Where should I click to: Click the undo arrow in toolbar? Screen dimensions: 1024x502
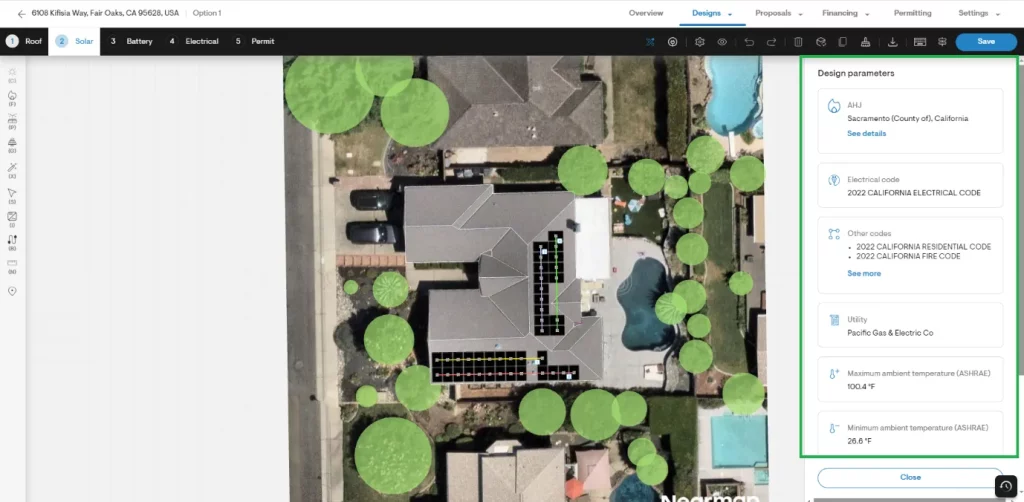point(749,42)
